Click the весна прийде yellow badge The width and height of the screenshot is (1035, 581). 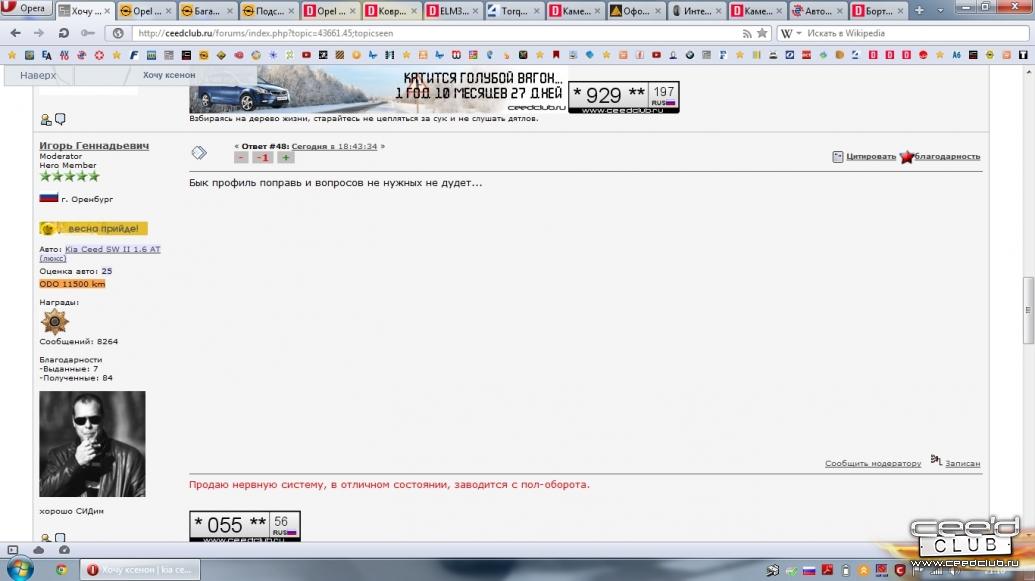pyautogui.click(x=93, y=228)
